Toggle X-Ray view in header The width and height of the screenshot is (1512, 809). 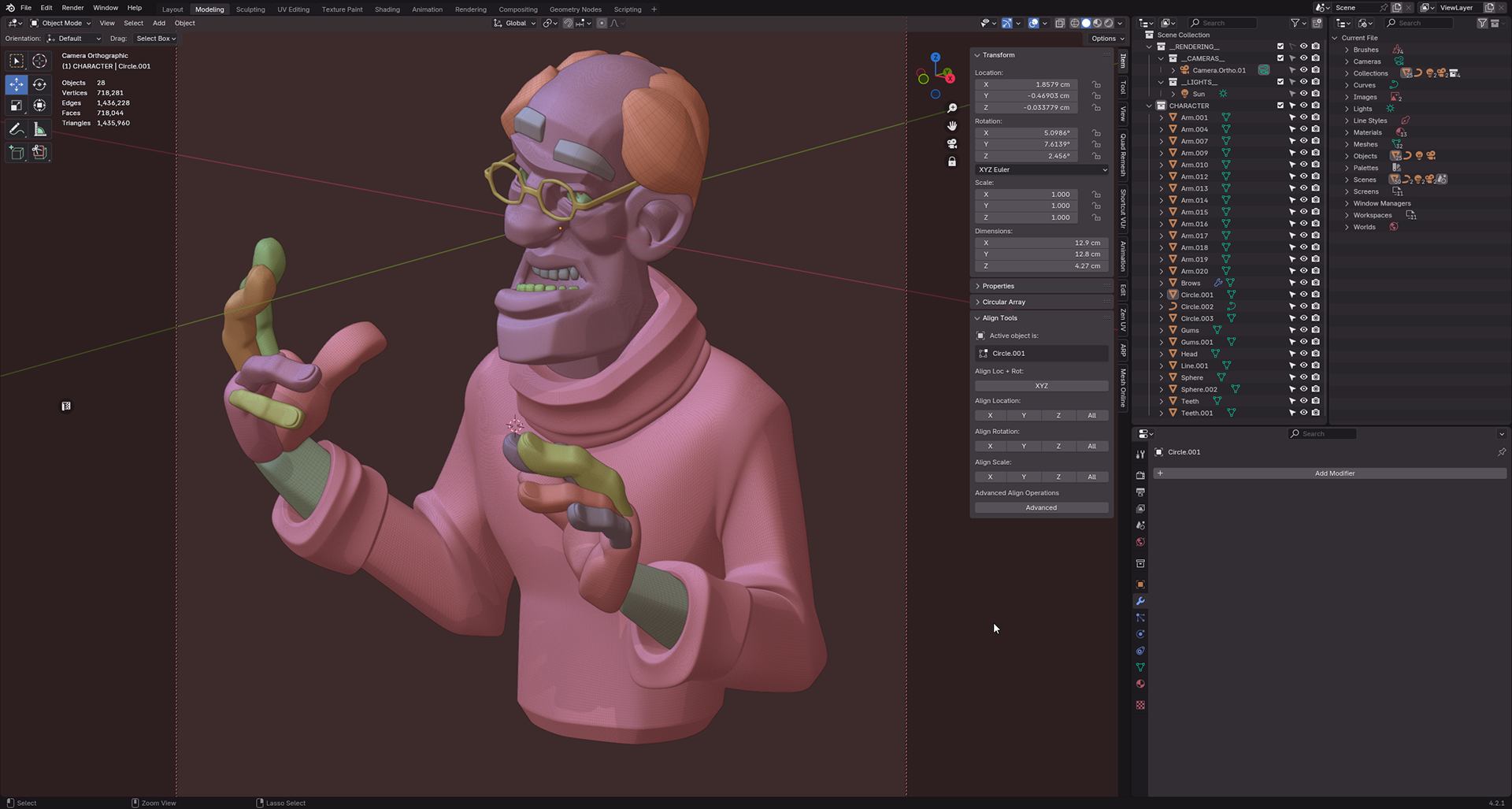coord(1060,23)
